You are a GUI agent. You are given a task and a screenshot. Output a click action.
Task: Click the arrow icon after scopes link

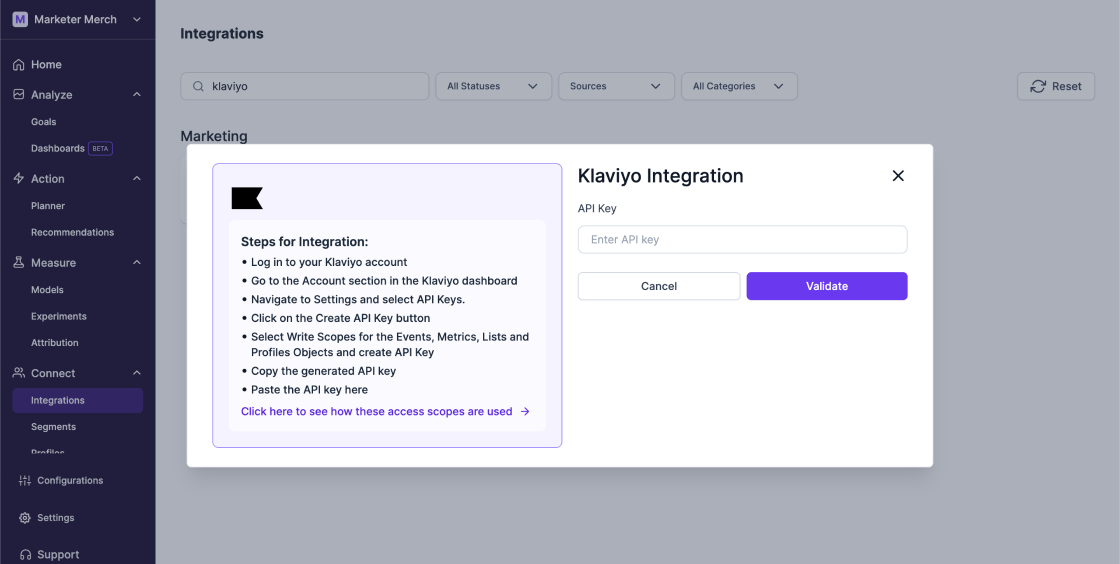coord(525,411)
